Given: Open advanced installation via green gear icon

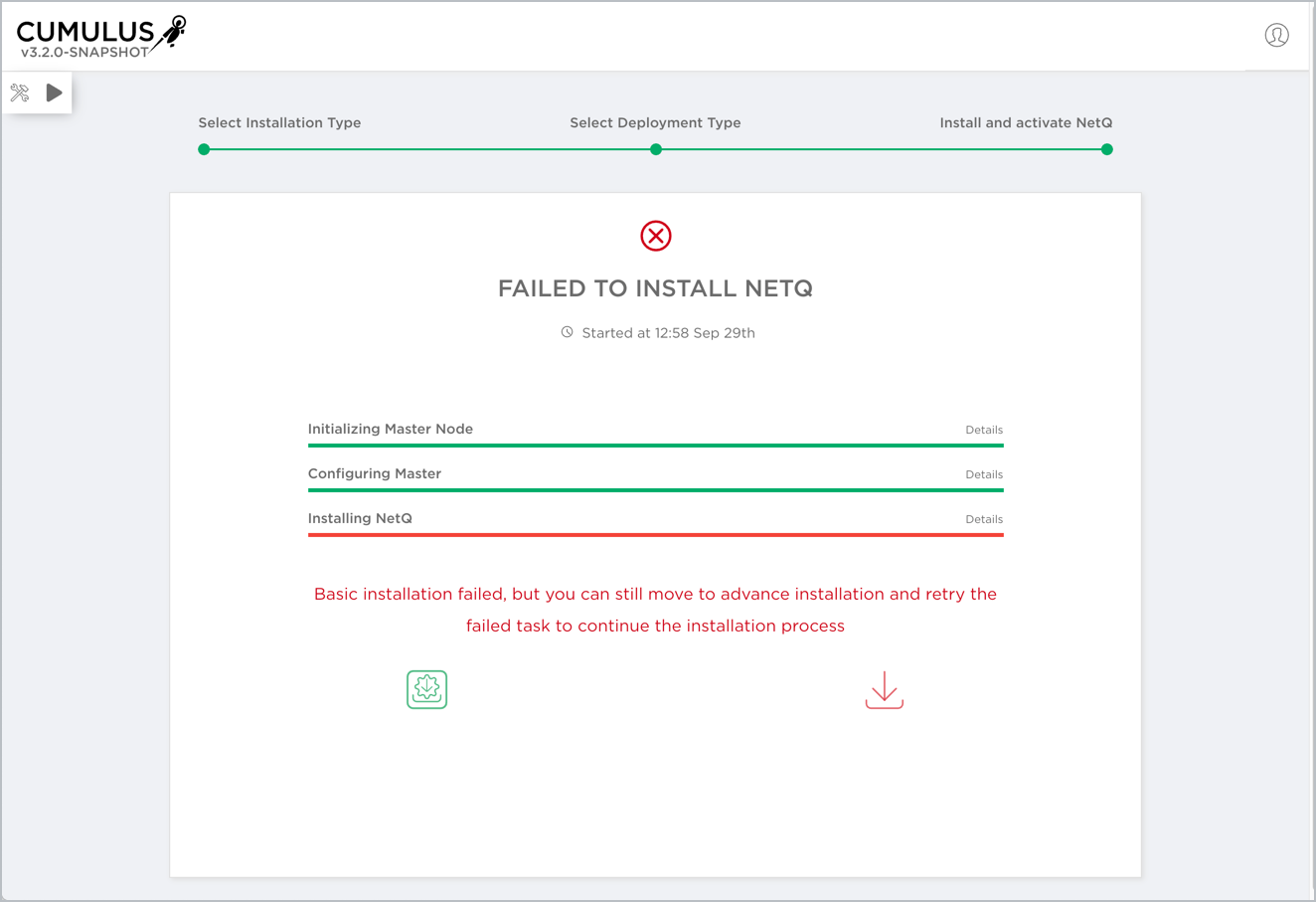Looking at the screenshot, I should click(x=426, y=689).
